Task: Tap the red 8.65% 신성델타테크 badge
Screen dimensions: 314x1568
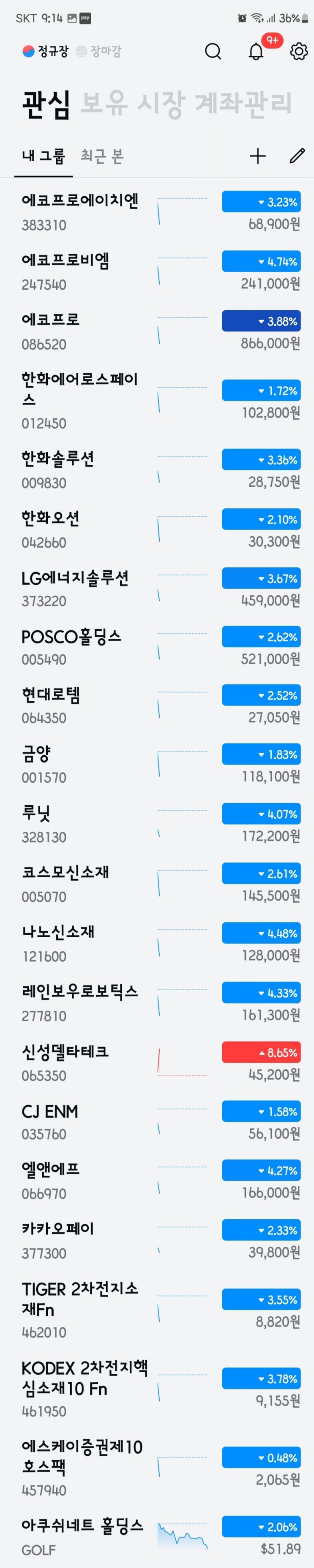Action: pyautogui.click(x=261, y=1053)
